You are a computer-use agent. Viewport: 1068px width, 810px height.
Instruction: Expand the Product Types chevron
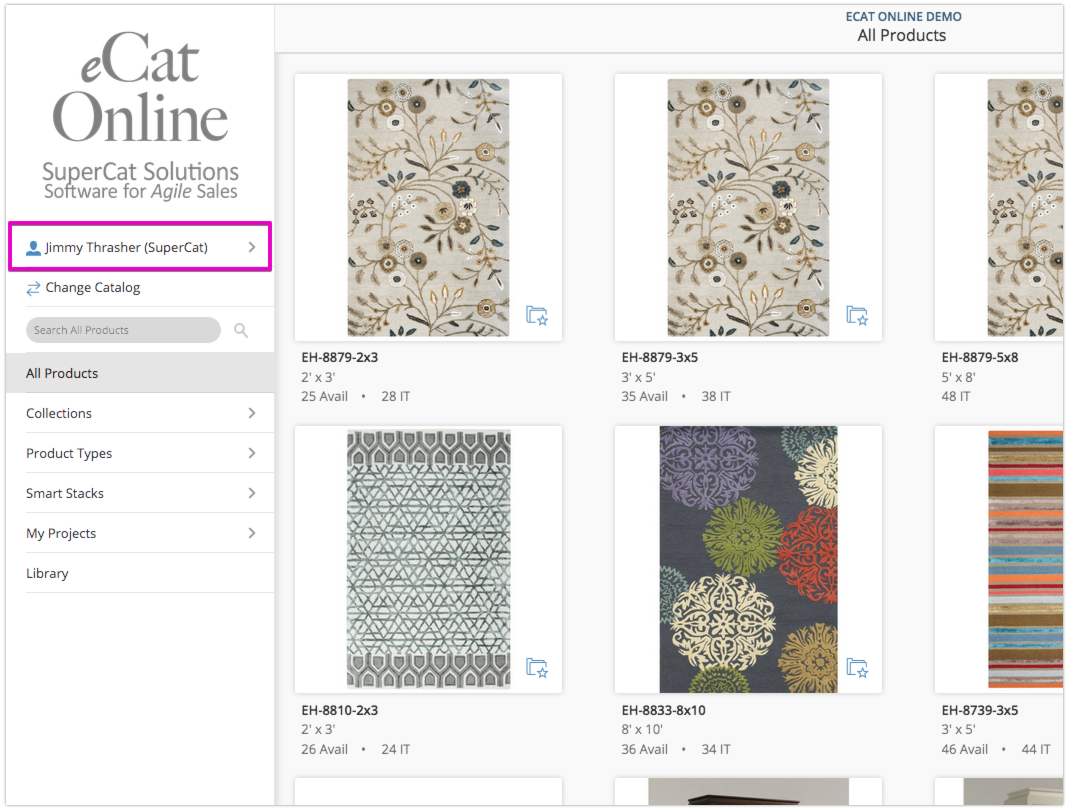252,453
